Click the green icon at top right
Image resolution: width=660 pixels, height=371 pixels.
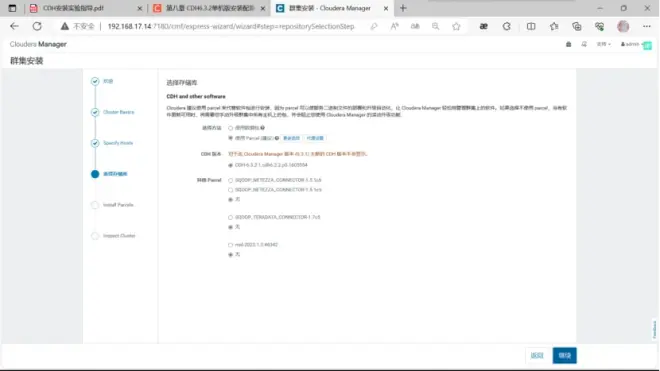click(x=647, y=45)
